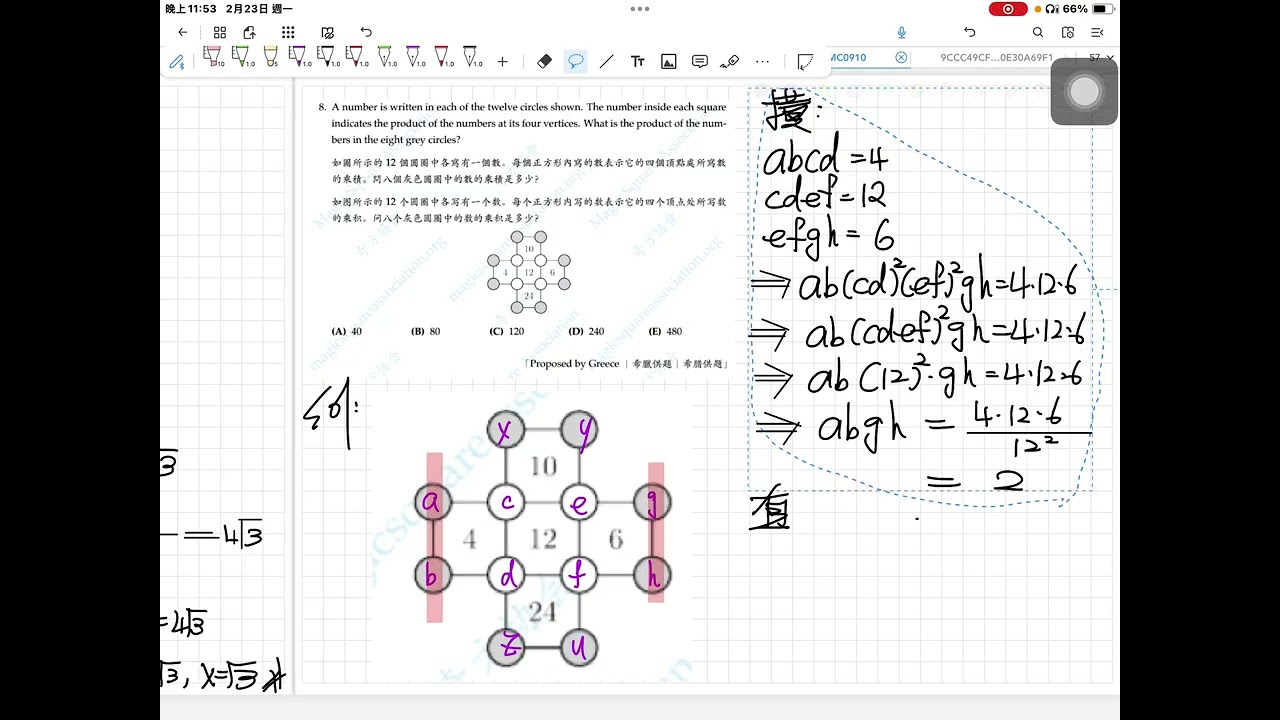1280x720 pixels.
Task: Add a new pen with plus icon
Action: (503, 62)
